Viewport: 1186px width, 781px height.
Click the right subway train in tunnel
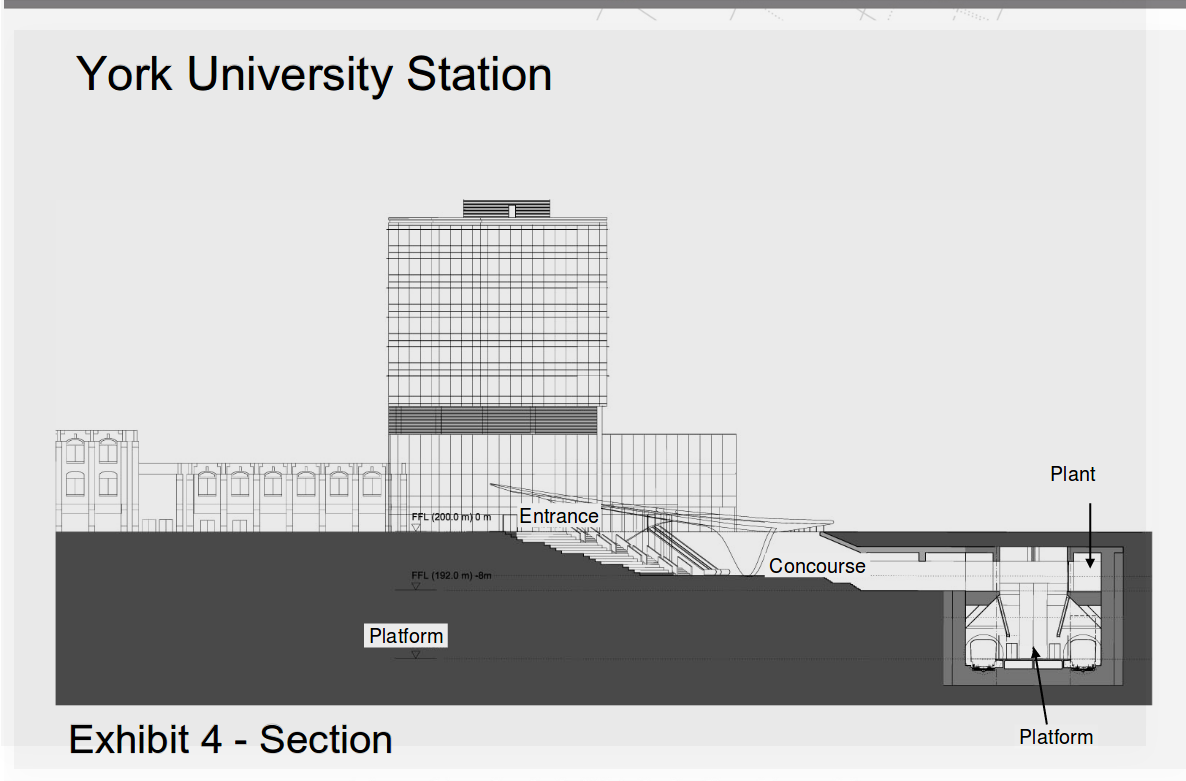1083,651
